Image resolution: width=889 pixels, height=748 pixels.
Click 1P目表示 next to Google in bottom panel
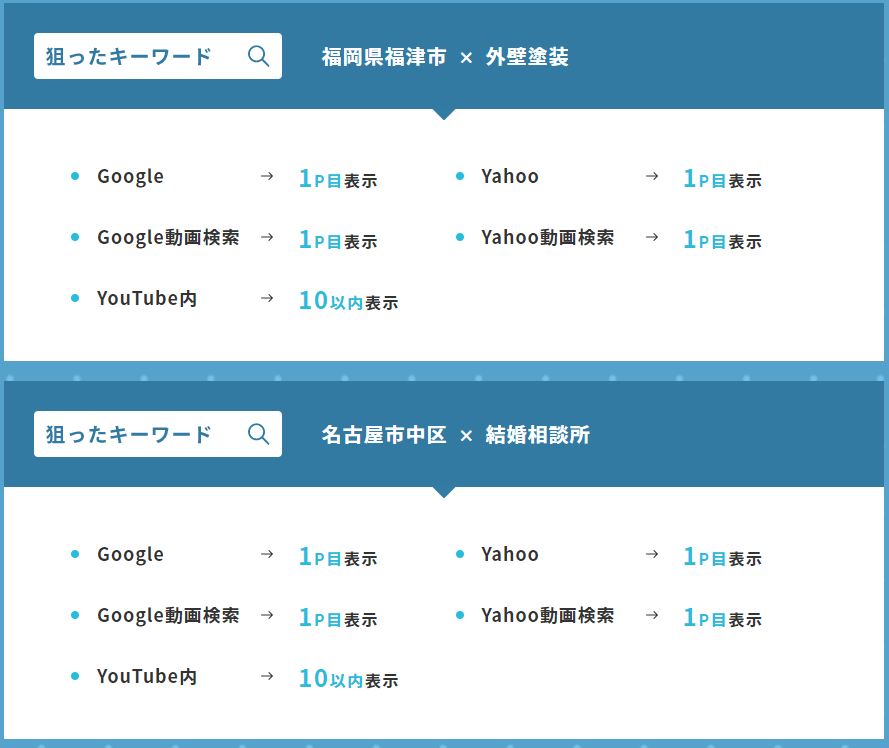click(x=338, y=557)
